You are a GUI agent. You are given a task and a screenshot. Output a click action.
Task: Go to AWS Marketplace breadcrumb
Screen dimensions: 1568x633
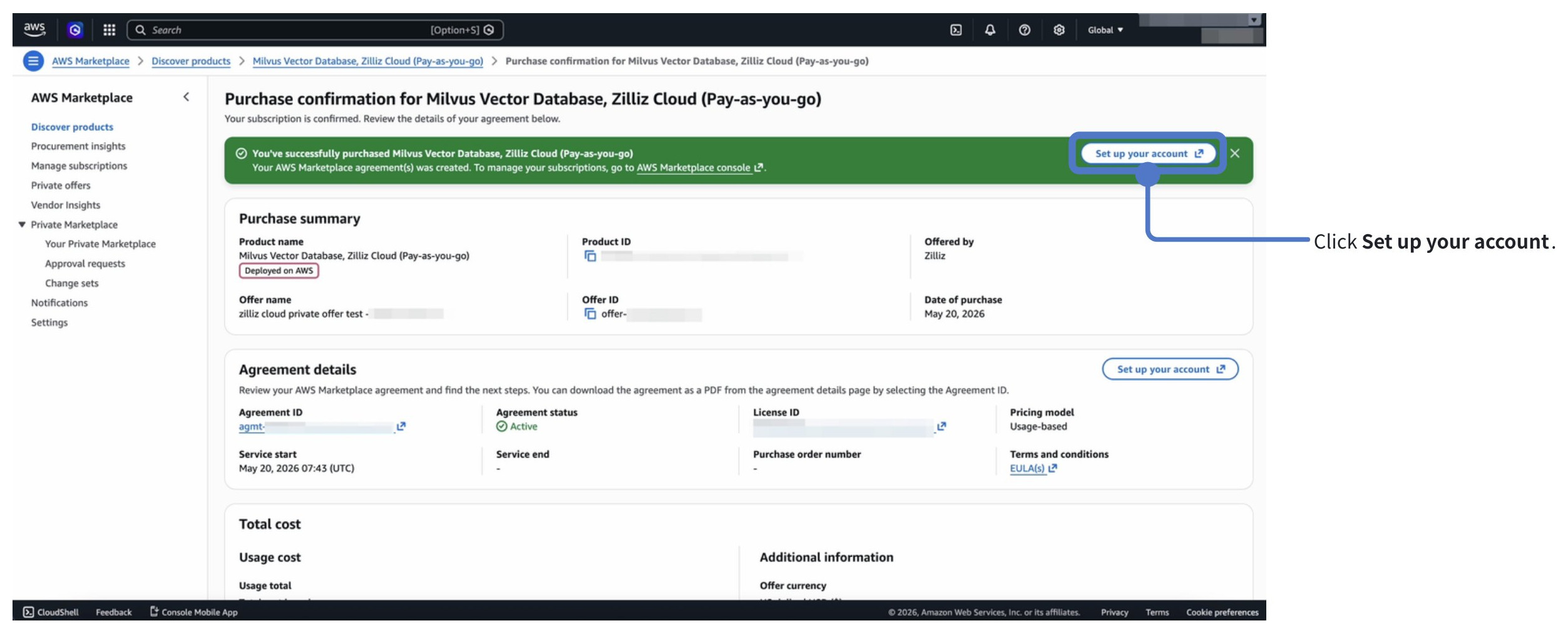[91, 61]
